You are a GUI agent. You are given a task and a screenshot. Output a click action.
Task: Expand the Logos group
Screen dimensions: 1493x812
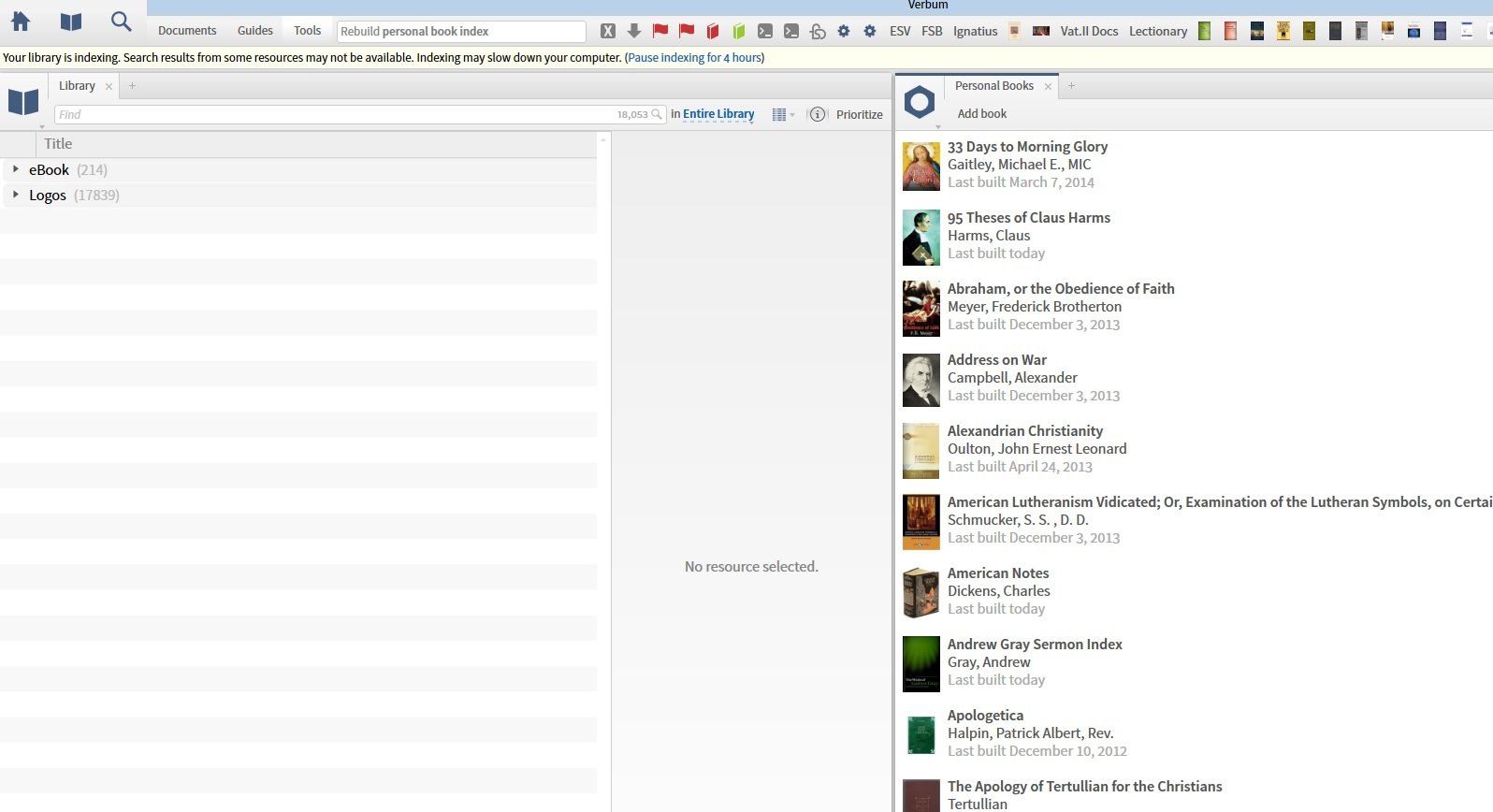(16, 195)
